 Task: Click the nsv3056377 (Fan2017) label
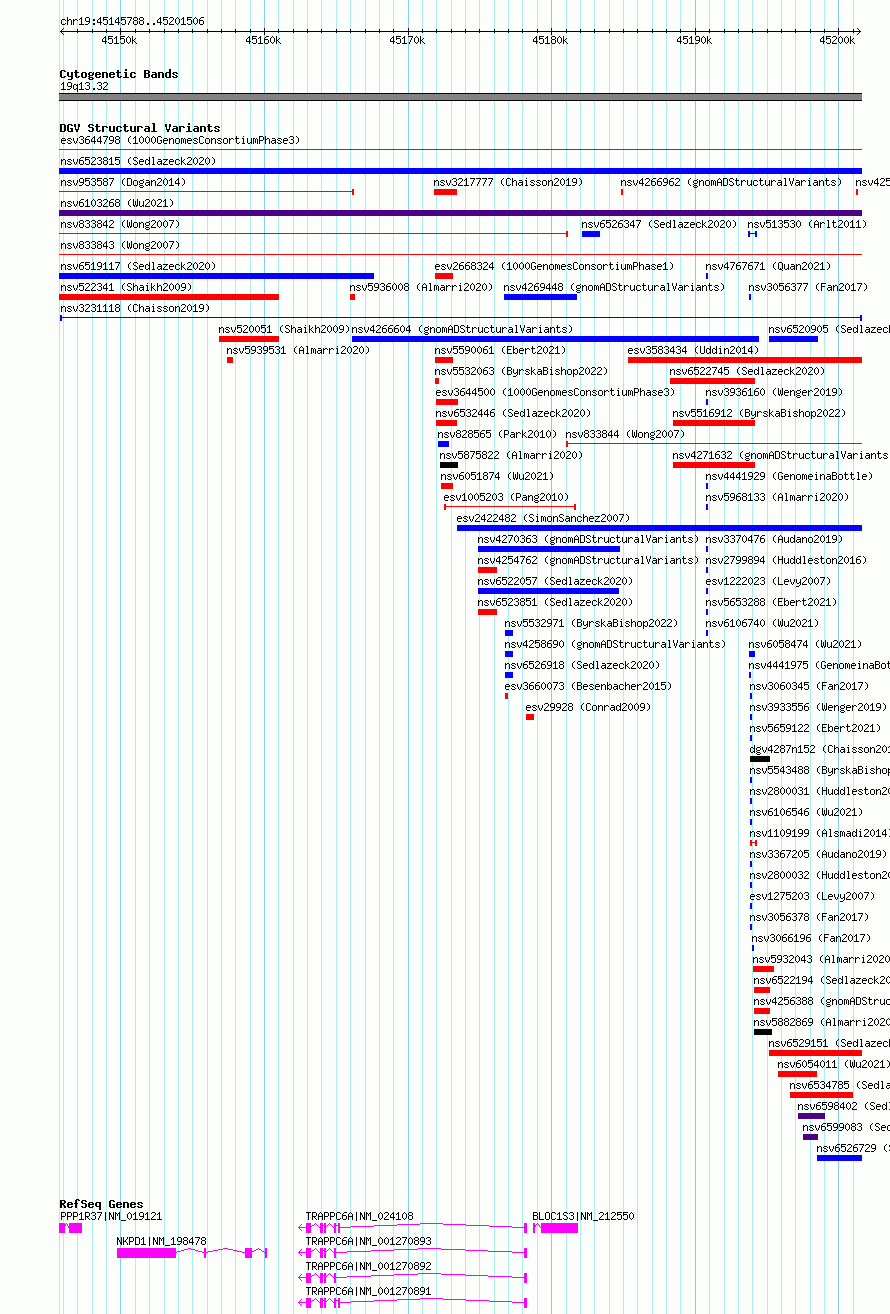click(808, 287)
